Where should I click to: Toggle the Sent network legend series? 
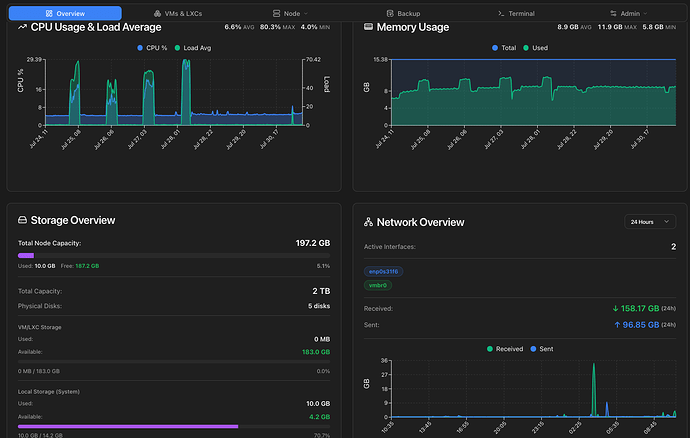point(542,349)
